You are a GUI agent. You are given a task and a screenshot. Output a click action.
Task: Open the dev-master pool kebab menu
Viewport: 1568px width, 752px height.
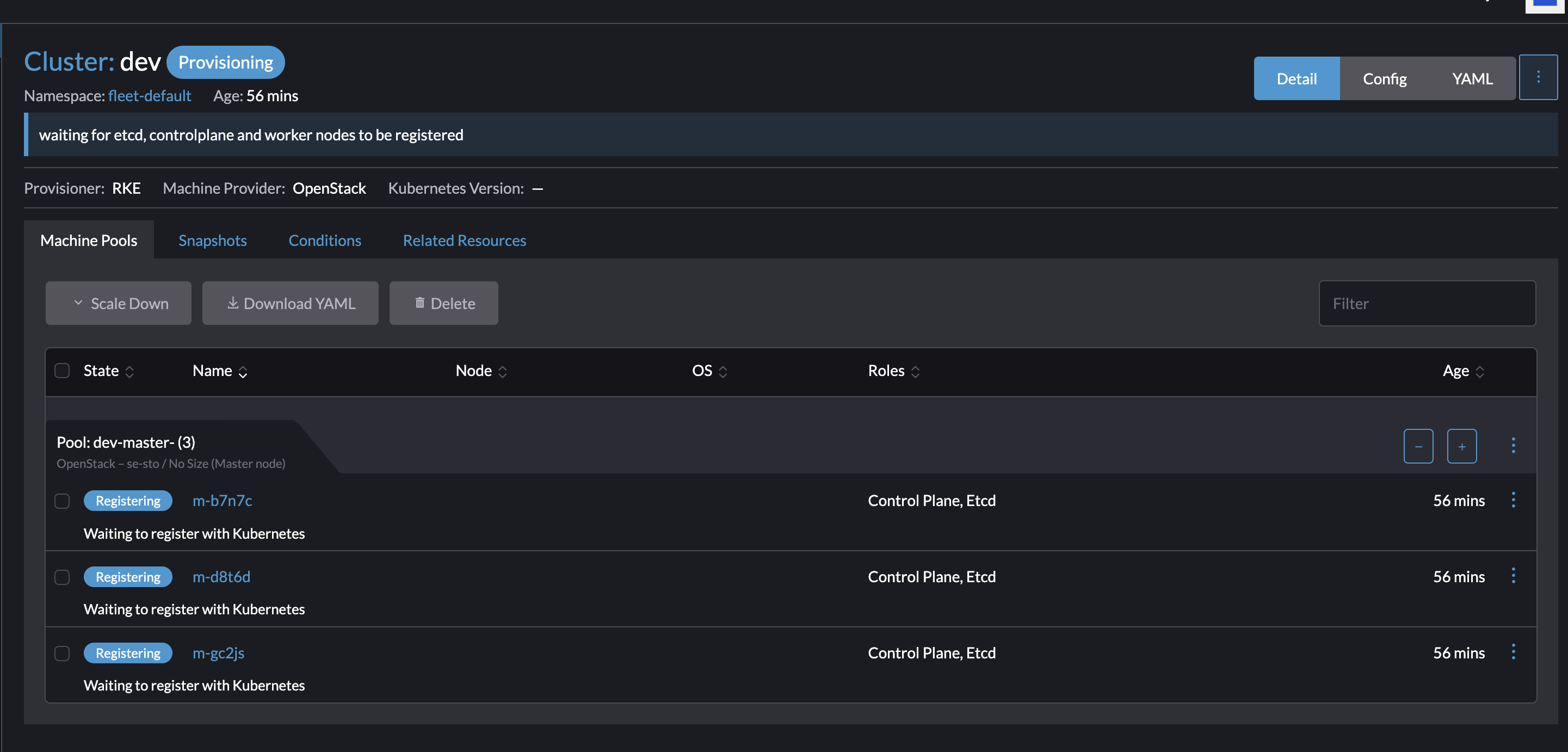[1514, 446]
